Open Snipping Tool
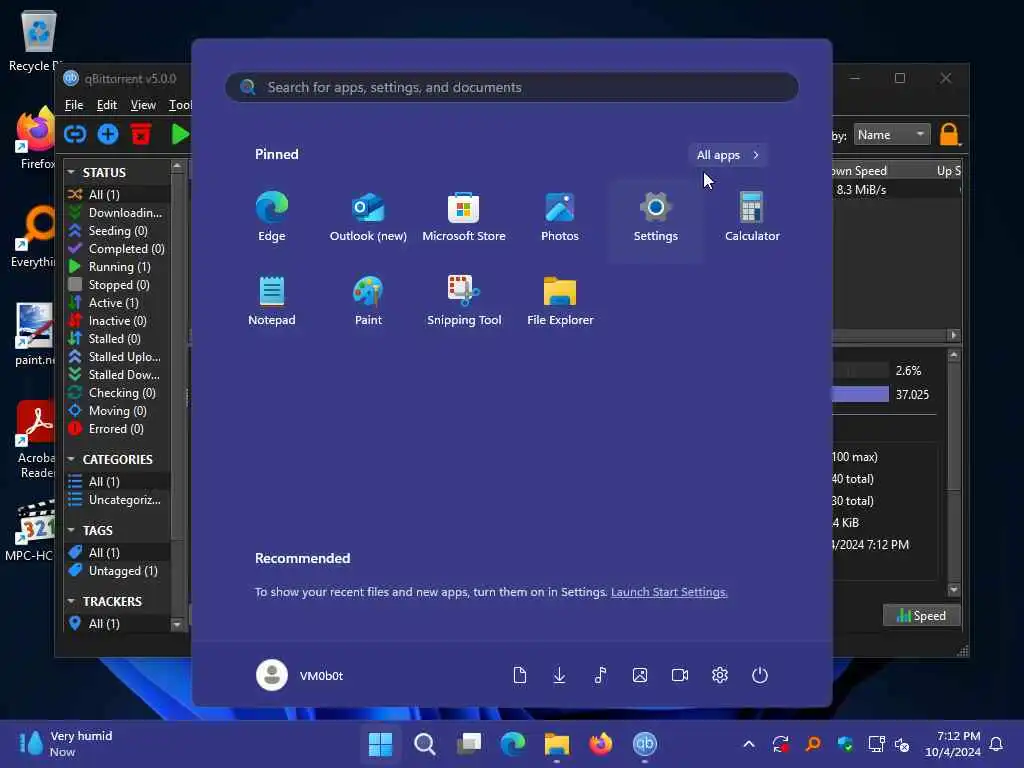This screenshot has height=768, width=1024. coord(464,301)
